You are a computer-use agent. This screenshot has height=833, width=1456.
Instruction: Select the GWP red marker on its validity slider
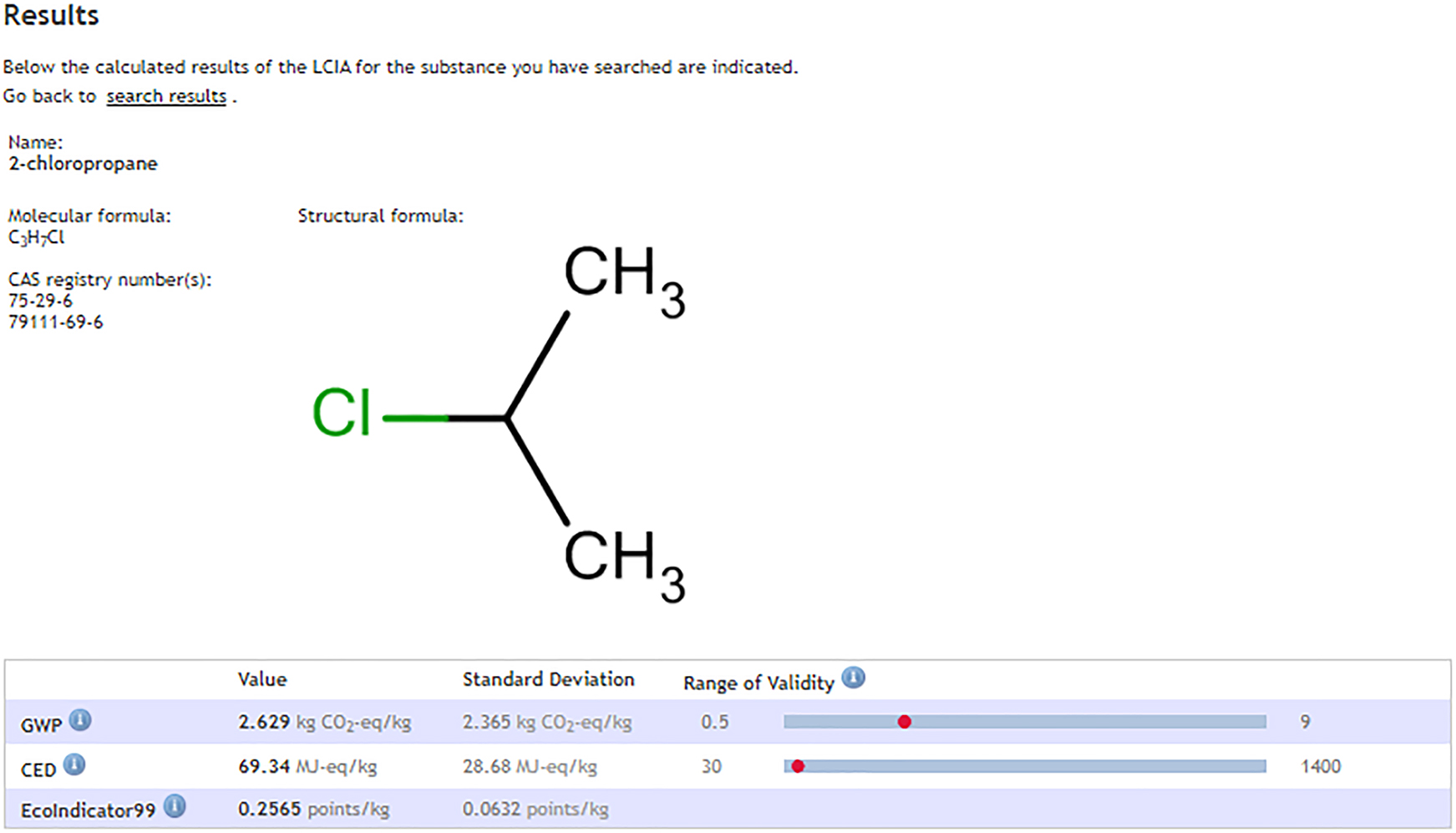click(905, 720)
